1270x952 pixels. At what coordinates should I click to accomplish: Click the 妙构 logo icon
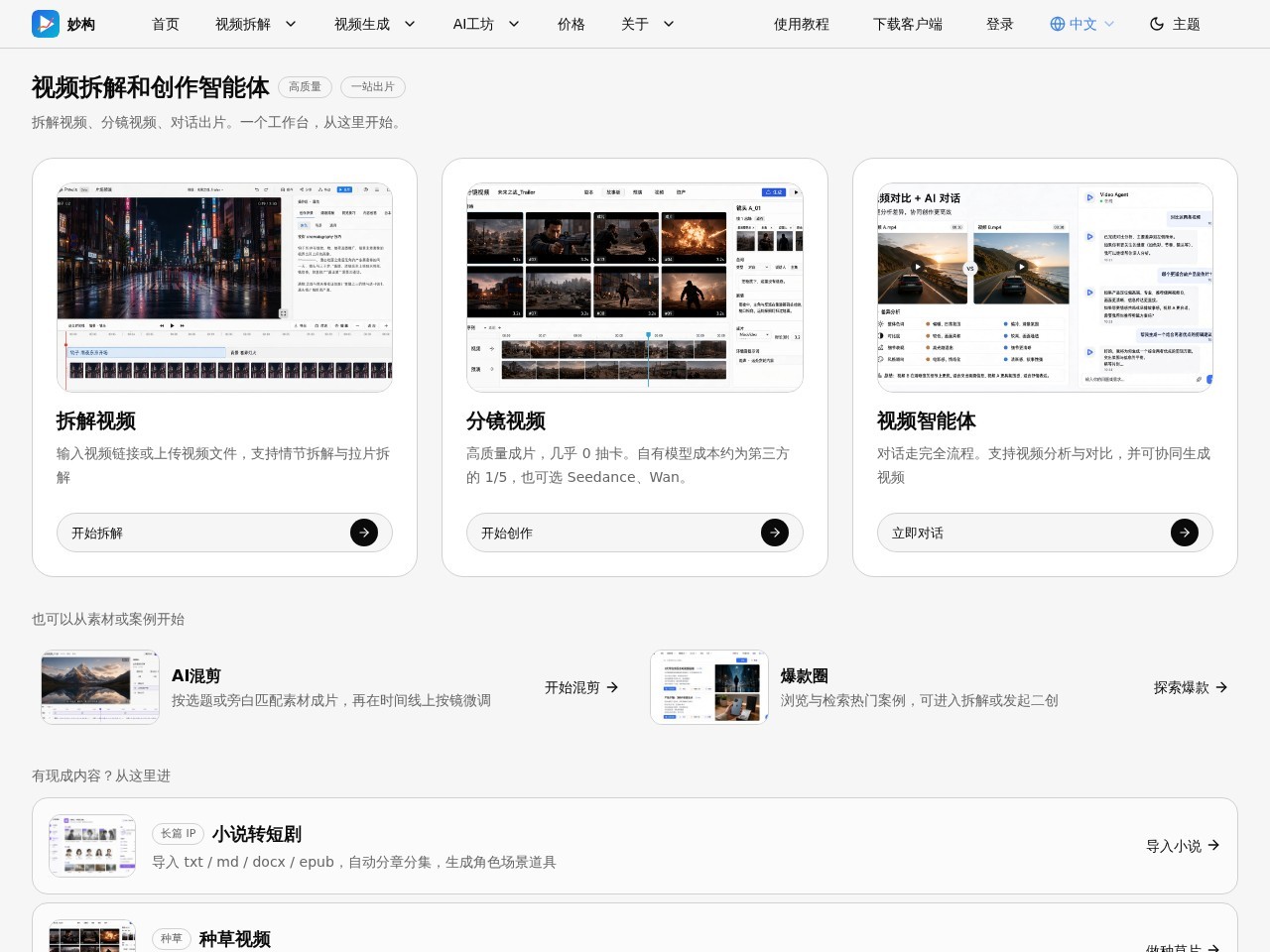(46, 24)
